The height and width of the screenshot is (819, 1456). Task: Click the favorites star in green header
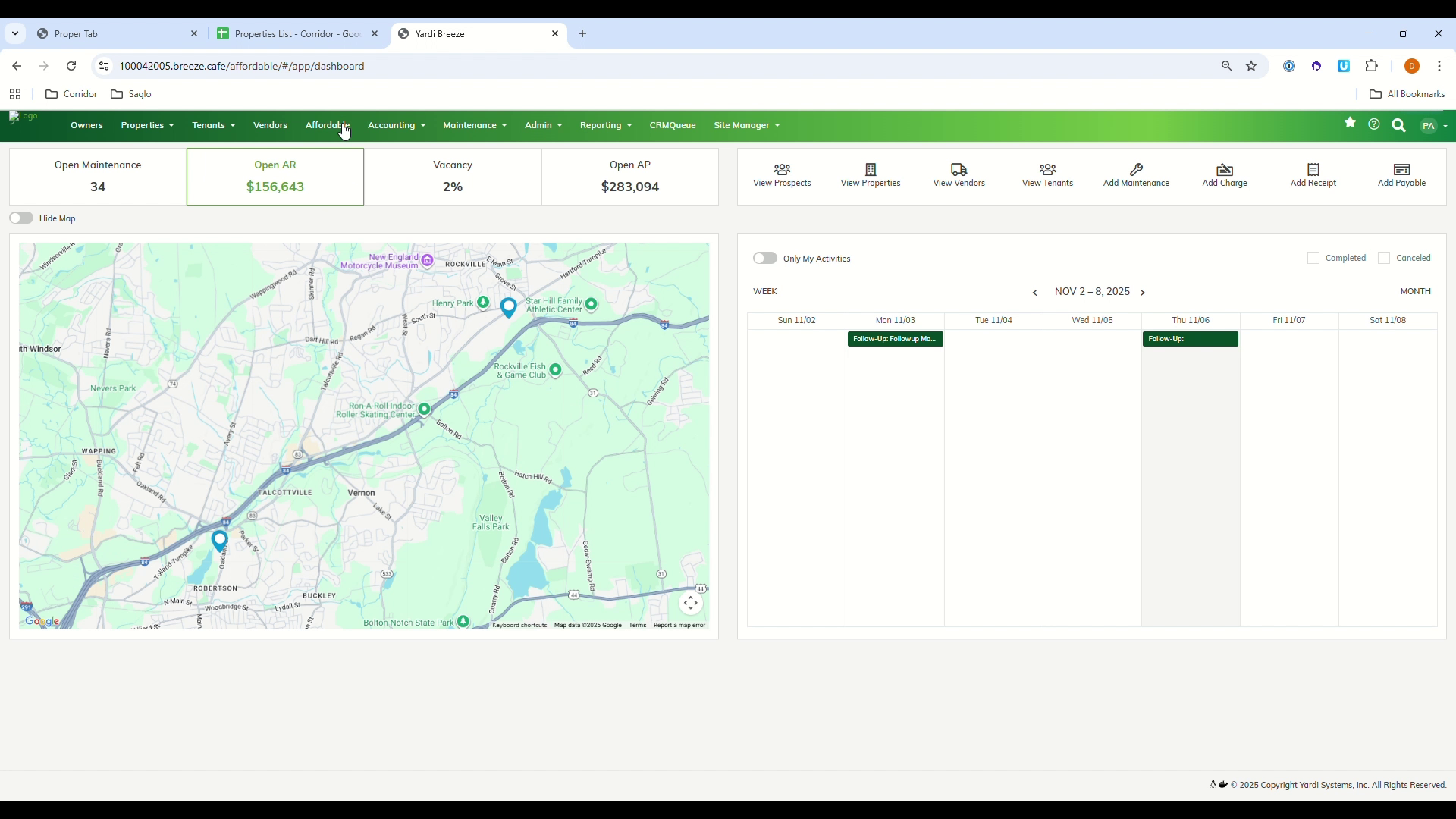pyautogui.click(x=1350, y=123)
